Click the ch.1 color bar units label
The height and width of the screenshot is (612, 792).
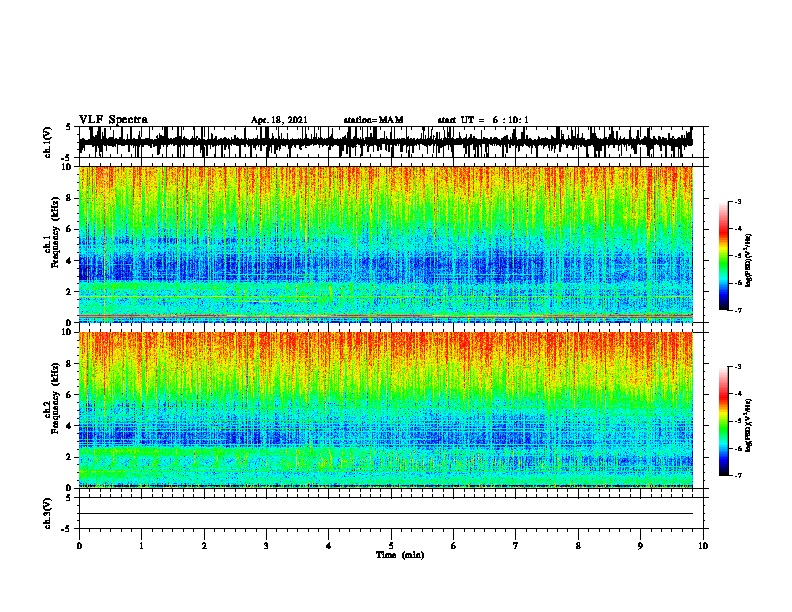(x=749, y=260)
